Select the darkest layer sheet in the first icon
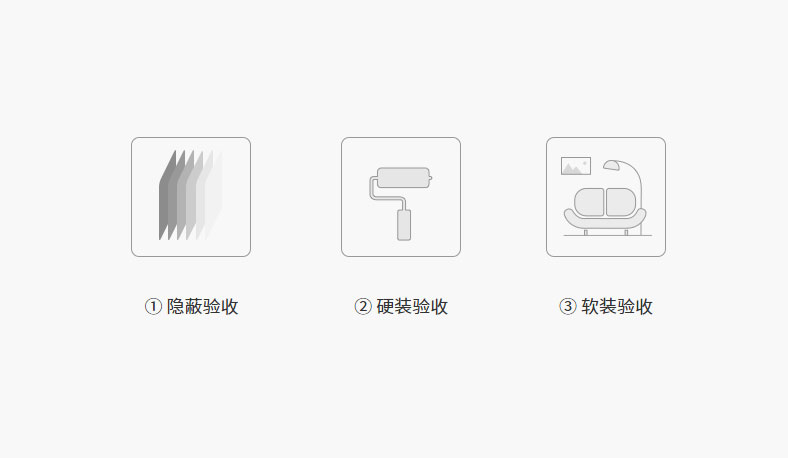 (168, 195)
